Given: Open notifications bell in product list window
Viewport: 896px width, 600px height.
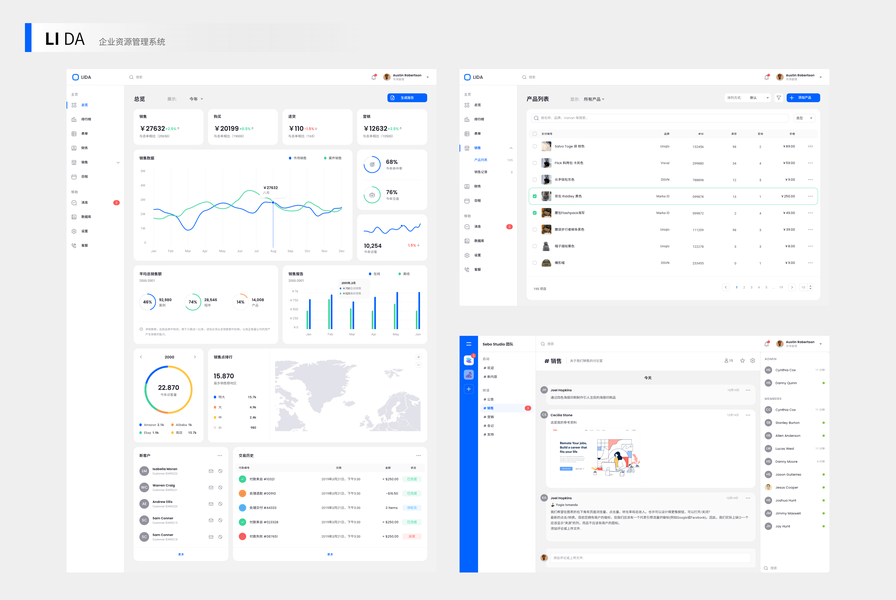Looking at the screenshot, I should click(x=766, y=77).
